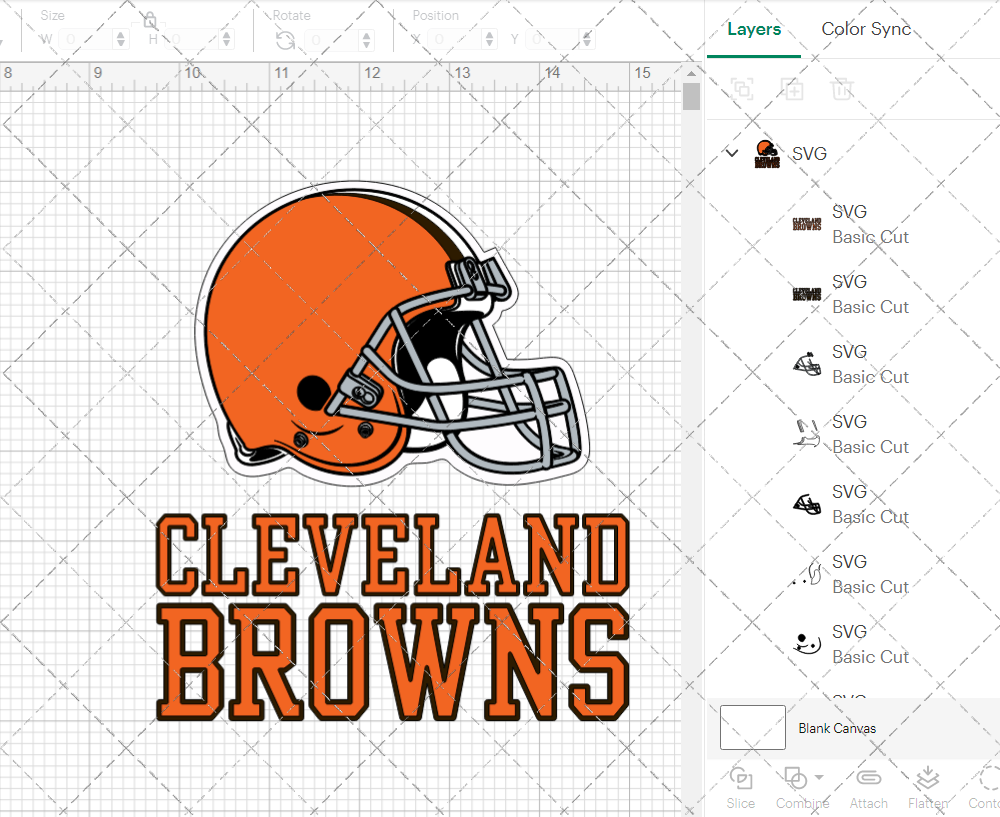This screenshot has width=1000, height=817.
Task: Click the Delete layer trash icon
Action: pyautogui.click(x=842, y=89)
